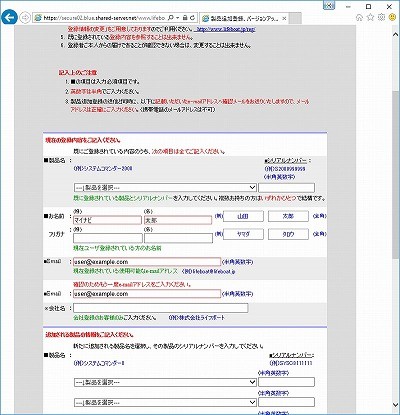Minimize the browser window
This screenshot has width=400, height=415.
[349, 6]
